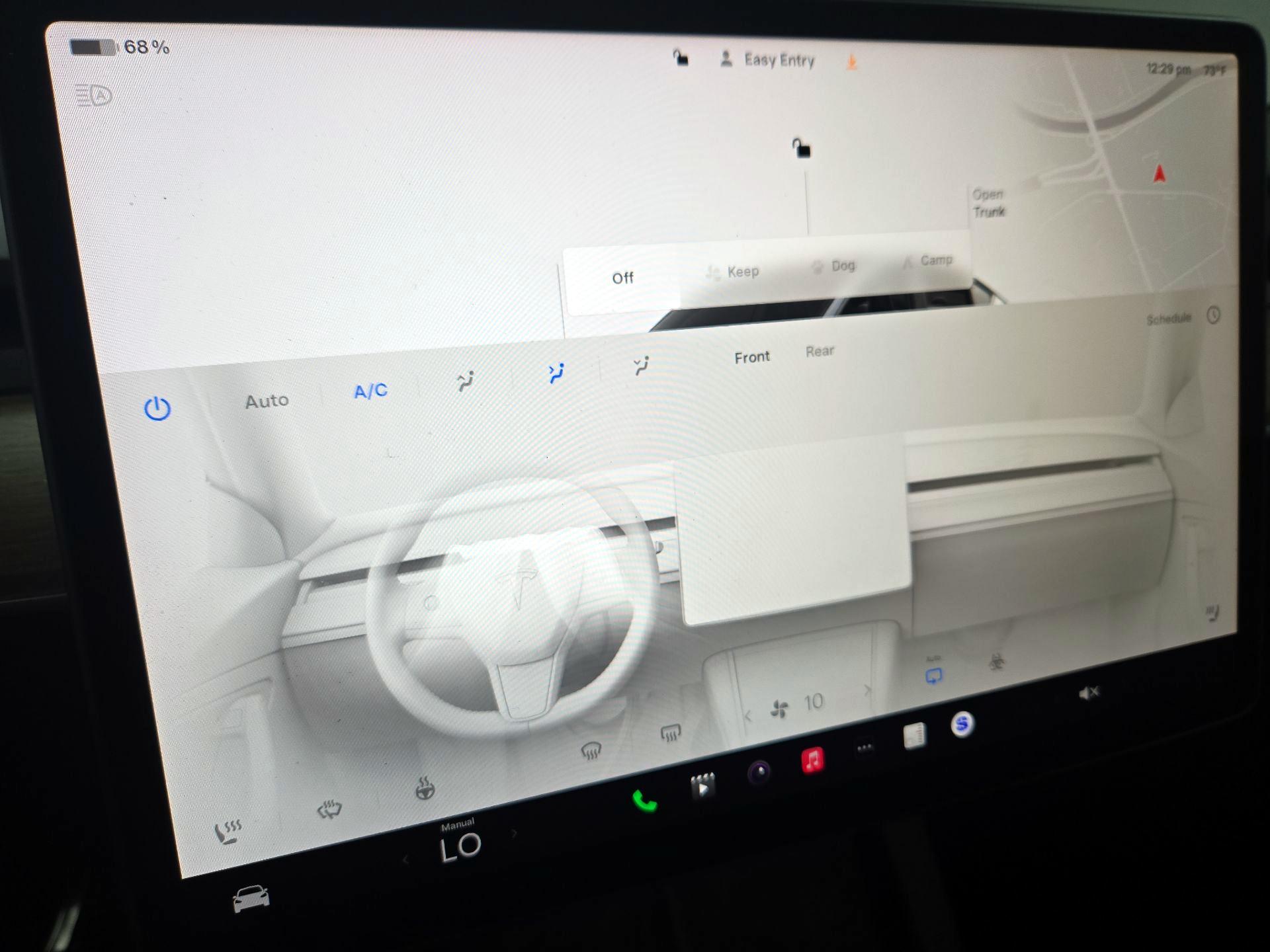Select the Rear climate tab
The image size is (1270, 952).
820,351
